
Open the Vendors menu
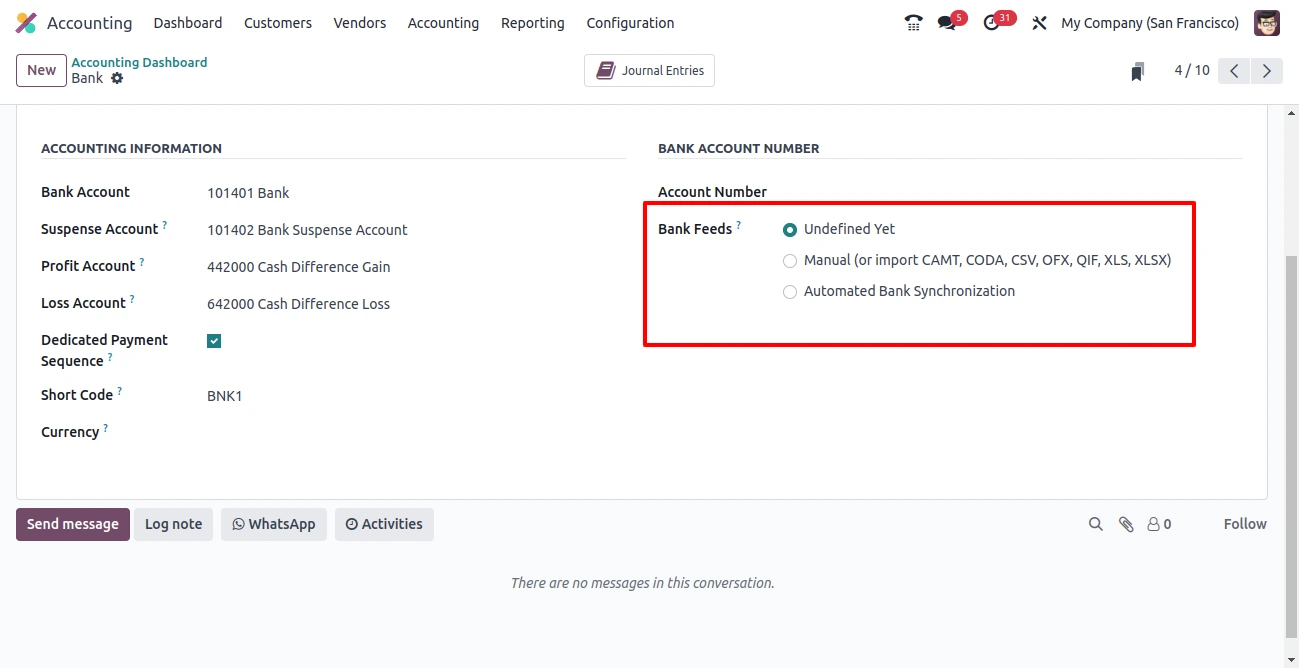pos(360,23)
